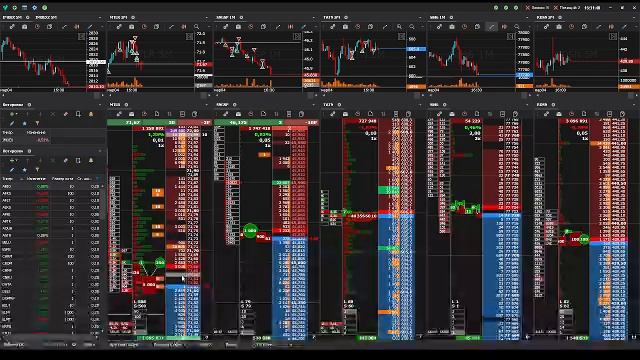Click the calculator icon in the second order book toolbar

(289, 114)
